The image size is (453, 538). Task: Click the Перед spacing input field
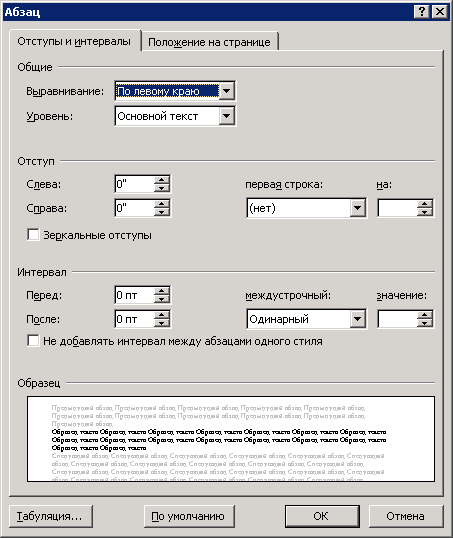click(135, 295)
